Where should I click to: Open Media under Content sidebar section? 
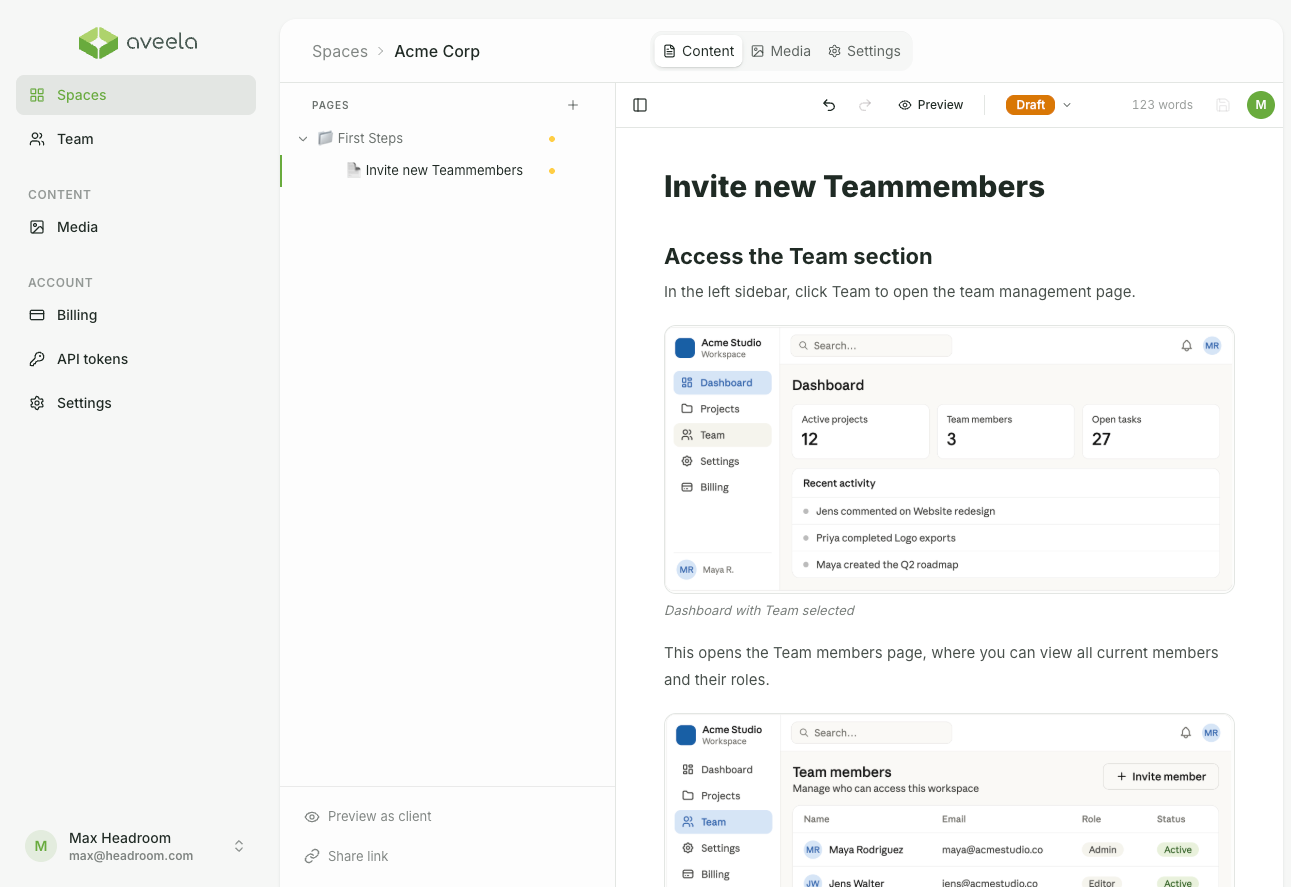(x=136, y=227)
